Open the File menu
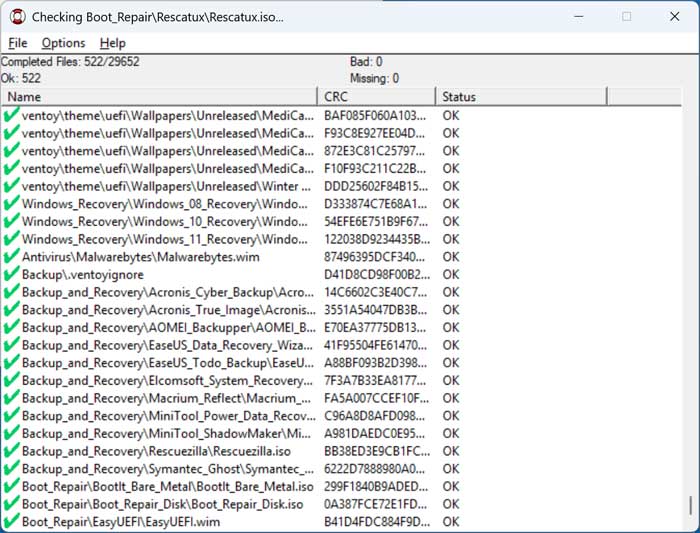This screenshot has width=700, height=533. coord(18,43)
